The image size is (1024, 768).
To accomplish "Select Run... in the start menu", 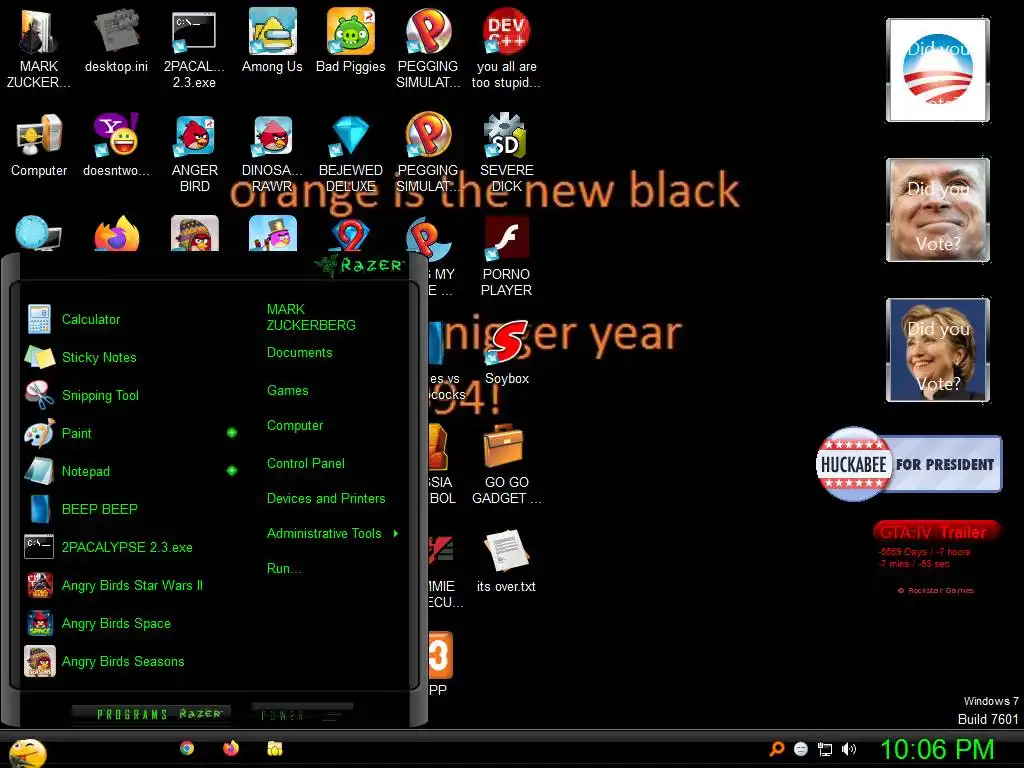I will pos(284,568).
